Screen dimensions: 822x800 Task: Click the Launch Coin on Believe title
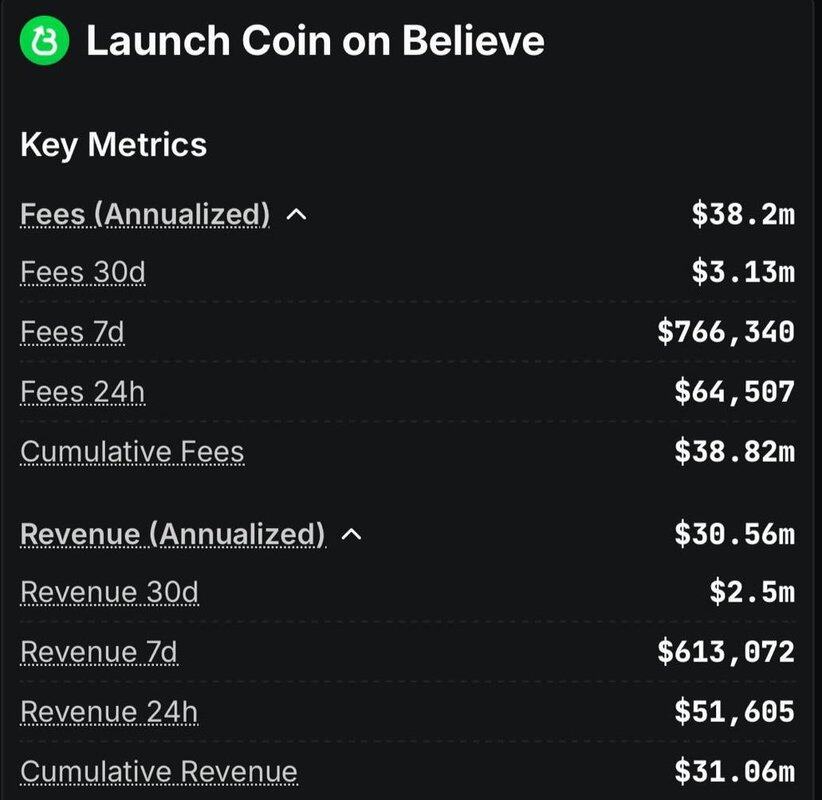coord(315,41)
